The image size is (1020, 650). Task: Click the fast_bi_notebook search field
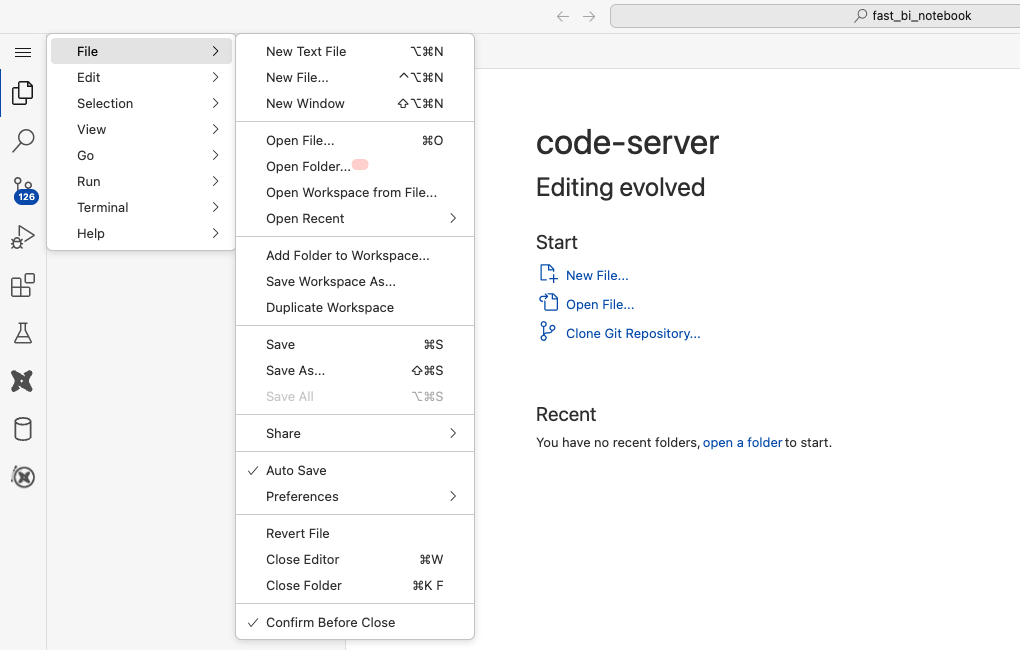point(815,16)
